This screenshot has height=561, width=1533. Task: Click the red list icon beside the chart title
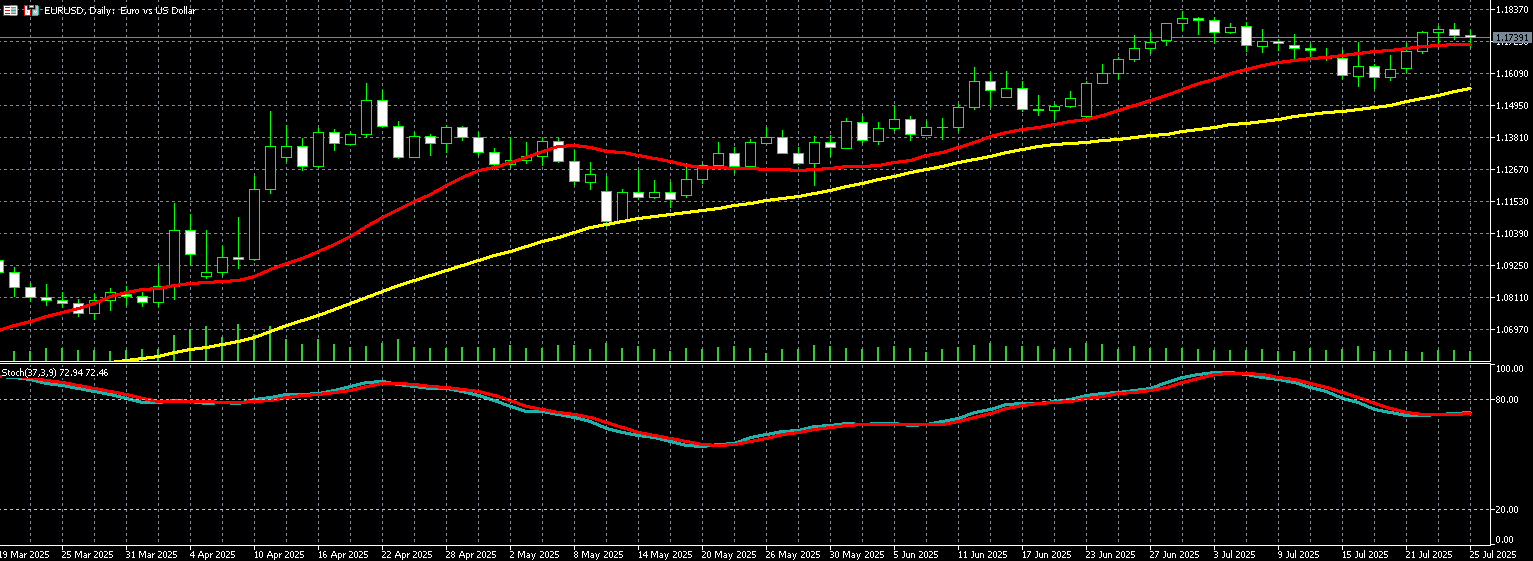9,10
